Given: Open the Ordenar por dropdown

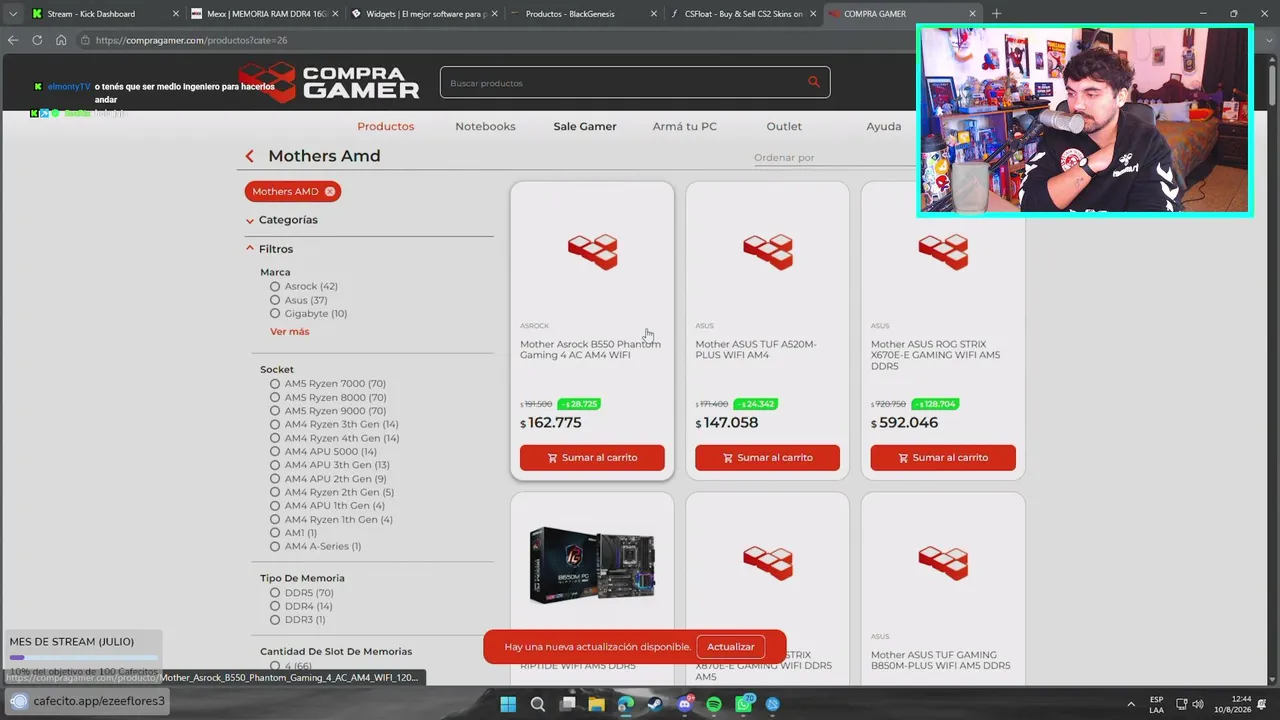Looking at the screenshot, I should coord(835,157).
